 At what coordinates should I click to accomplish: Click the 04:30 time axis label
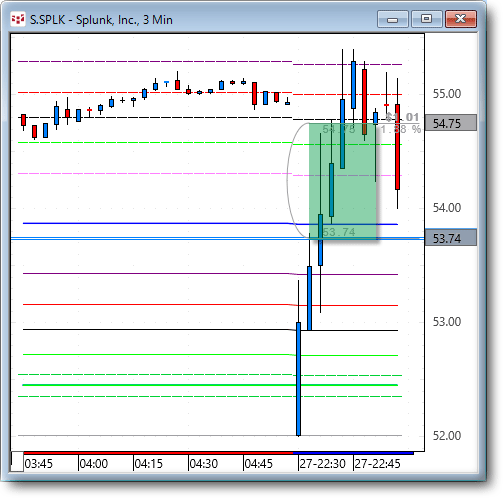[204, 464]
